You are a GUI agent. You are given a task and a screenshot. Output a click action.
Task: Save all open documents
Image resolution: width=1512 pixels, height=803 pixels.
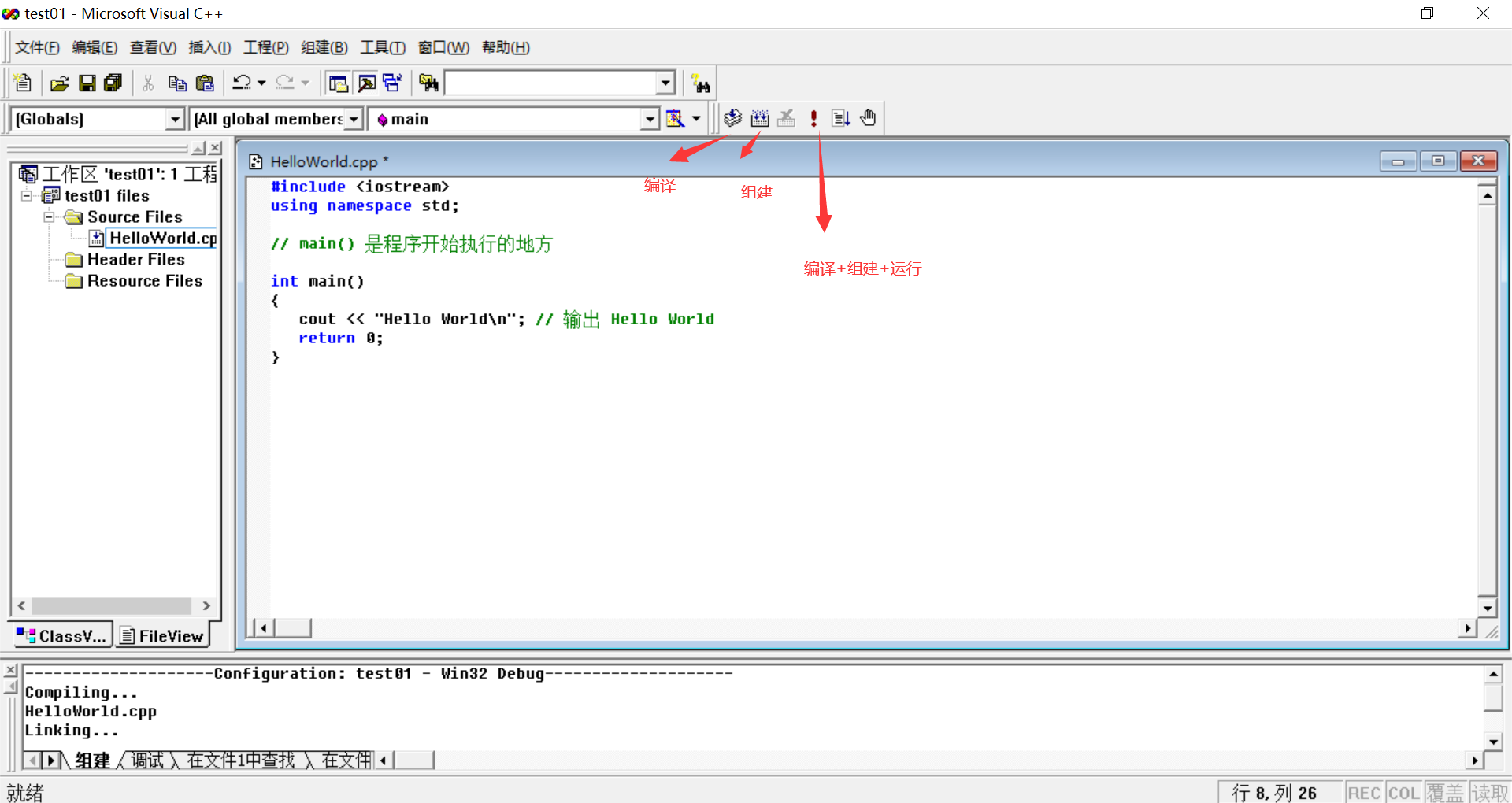click(113, 83)
